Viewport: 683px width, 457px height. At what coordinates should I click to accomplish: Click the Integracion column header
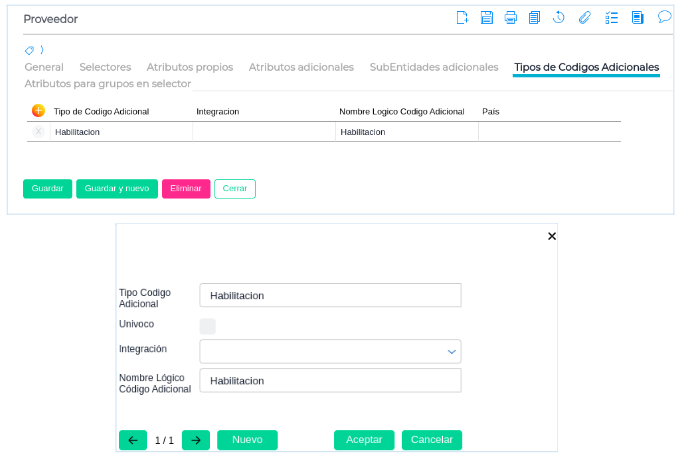coord(217,112)
